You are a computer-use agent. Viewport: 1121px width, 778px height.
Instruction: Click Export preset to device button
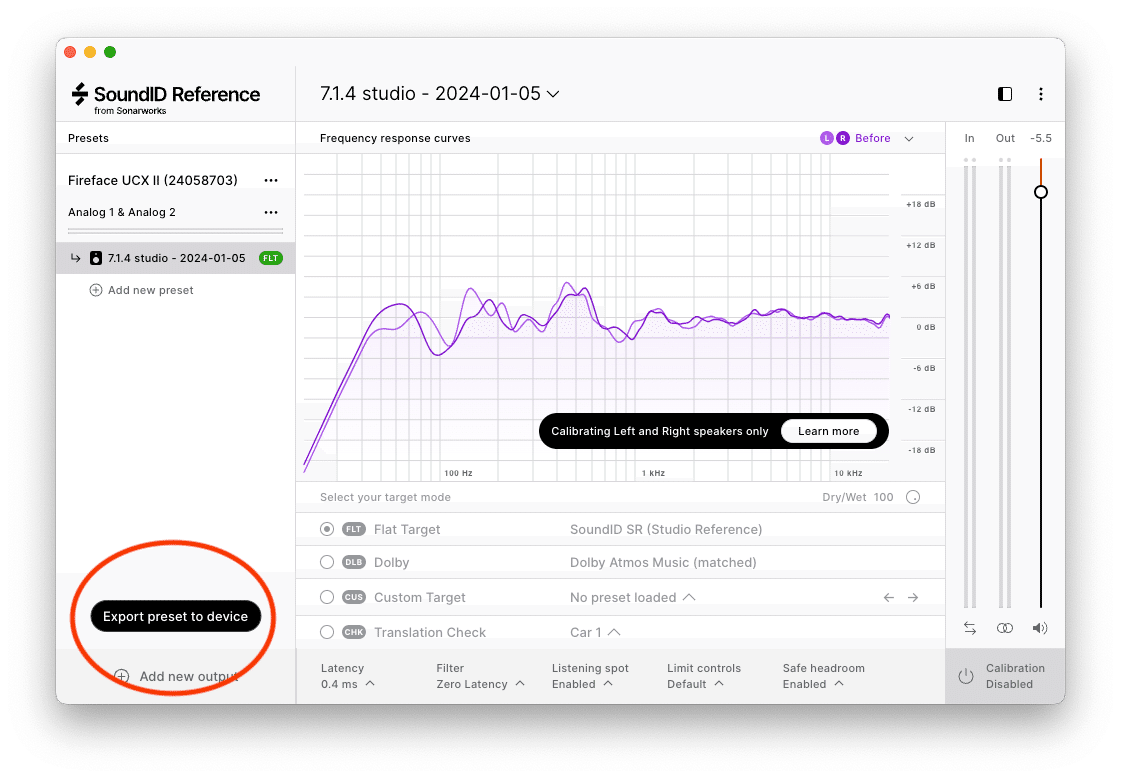tap(175, 616)
